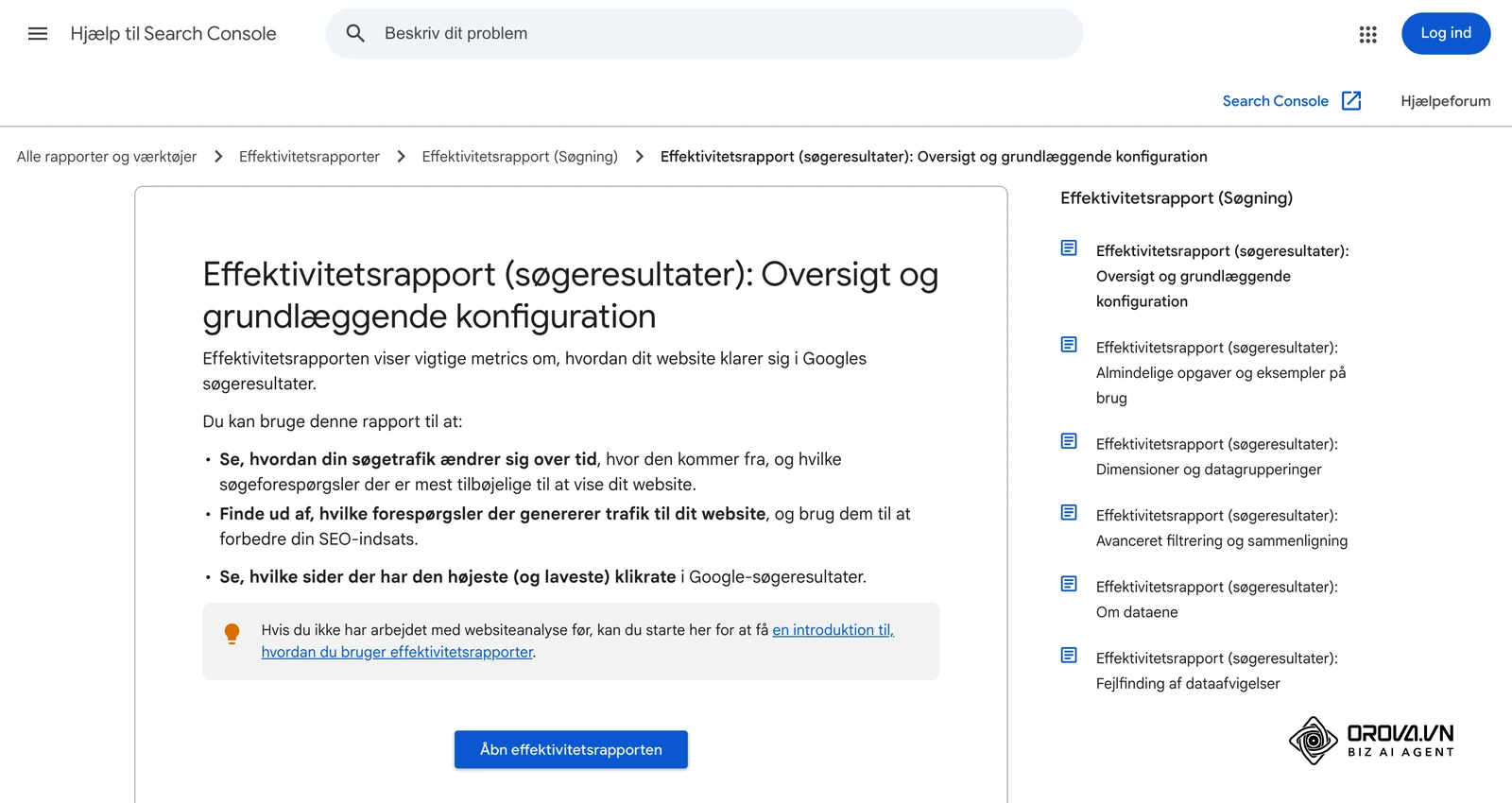Click the lightbulb tip icon
Viewport: 1512px width, 803px height.
(x=232, y=633)
